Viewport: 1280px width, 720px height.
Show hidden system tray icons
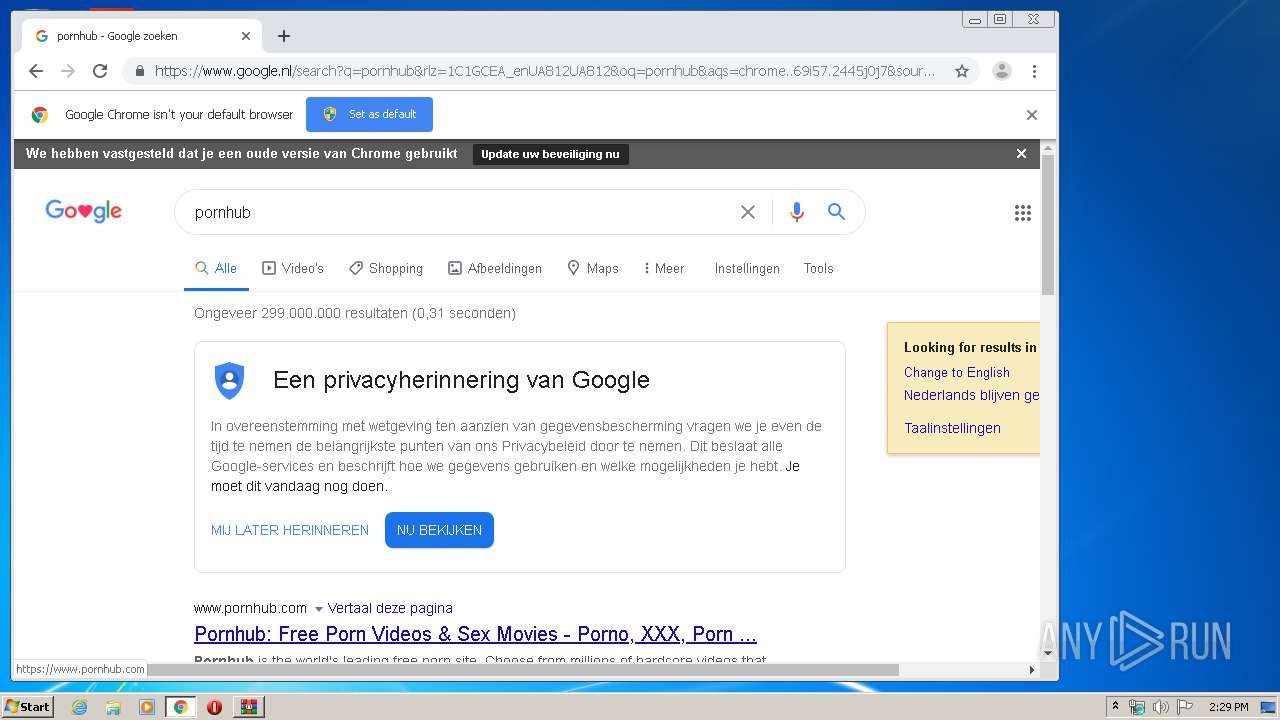tap(1115, 706)
